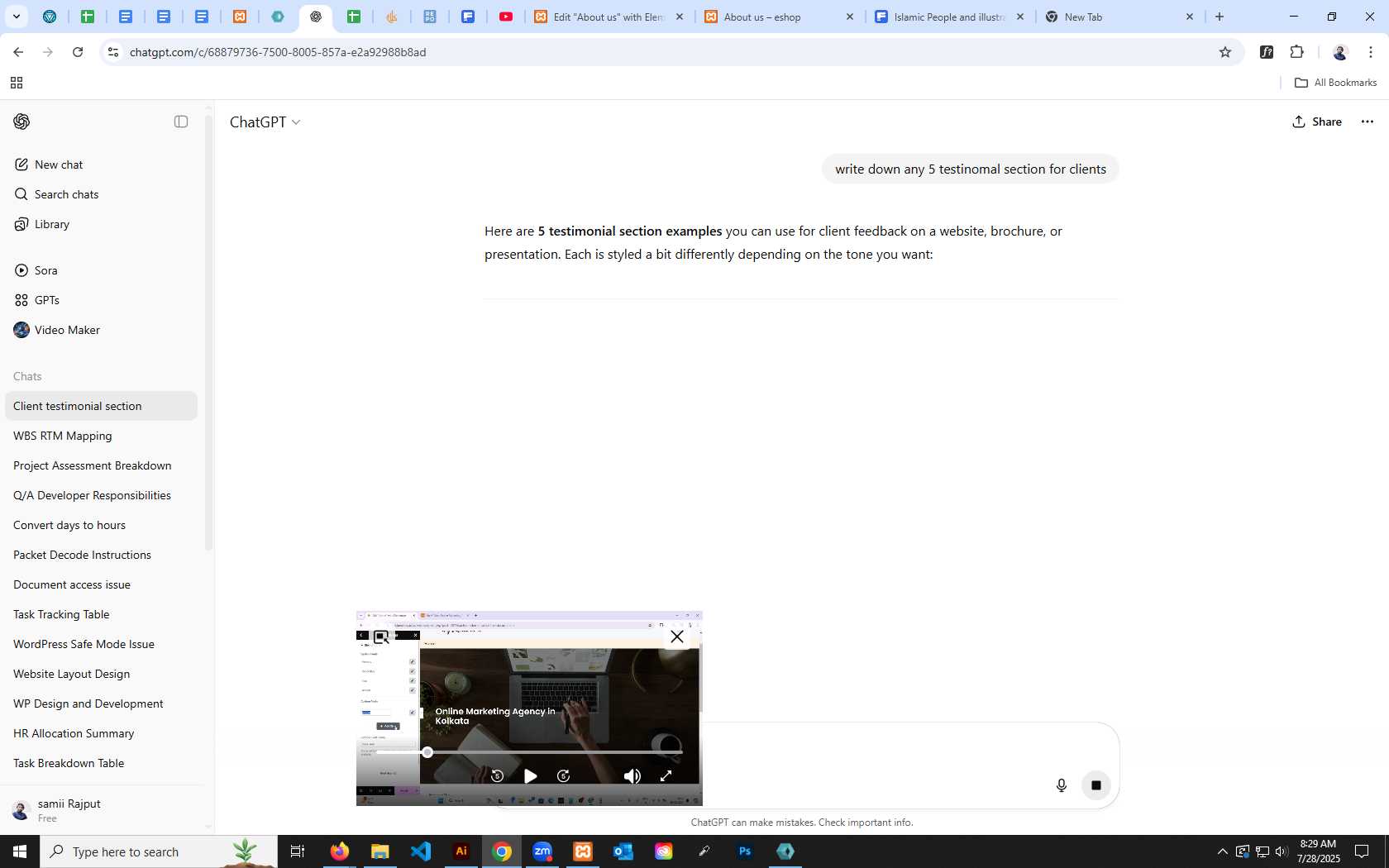Open the 'Convert days to hours' chat
The width and height of the screenshot is (1389, 868).
tap(101, 525)
